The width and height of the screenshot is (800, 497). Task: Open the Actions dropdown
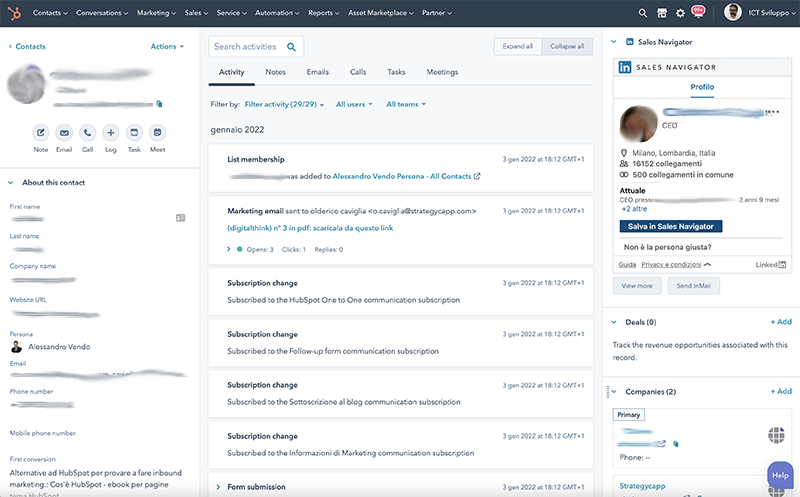coord(167,46)
